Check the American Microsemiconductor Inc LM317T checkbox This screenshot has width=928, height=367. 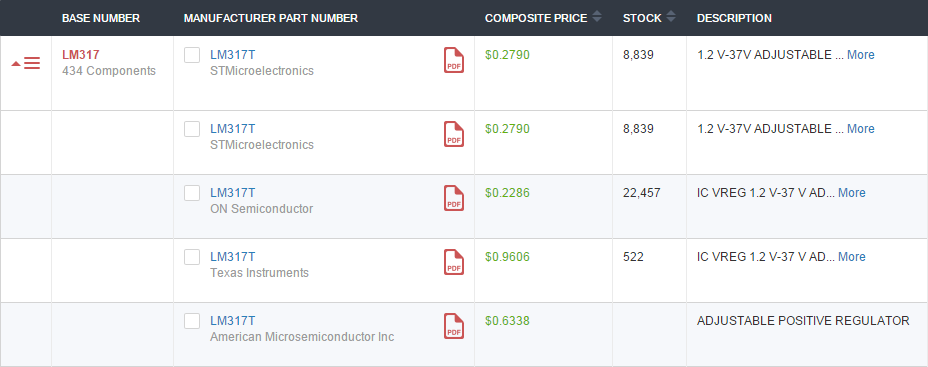[x=192, y=321]
